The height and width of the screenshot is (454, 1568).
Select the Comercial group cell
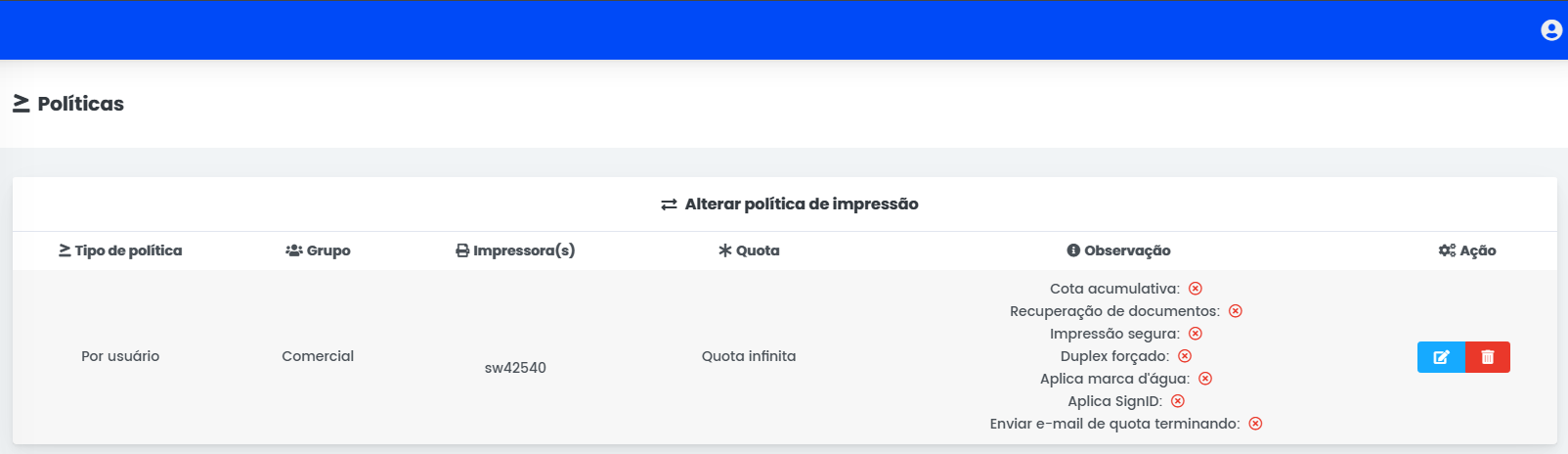(x=318, y=356)
